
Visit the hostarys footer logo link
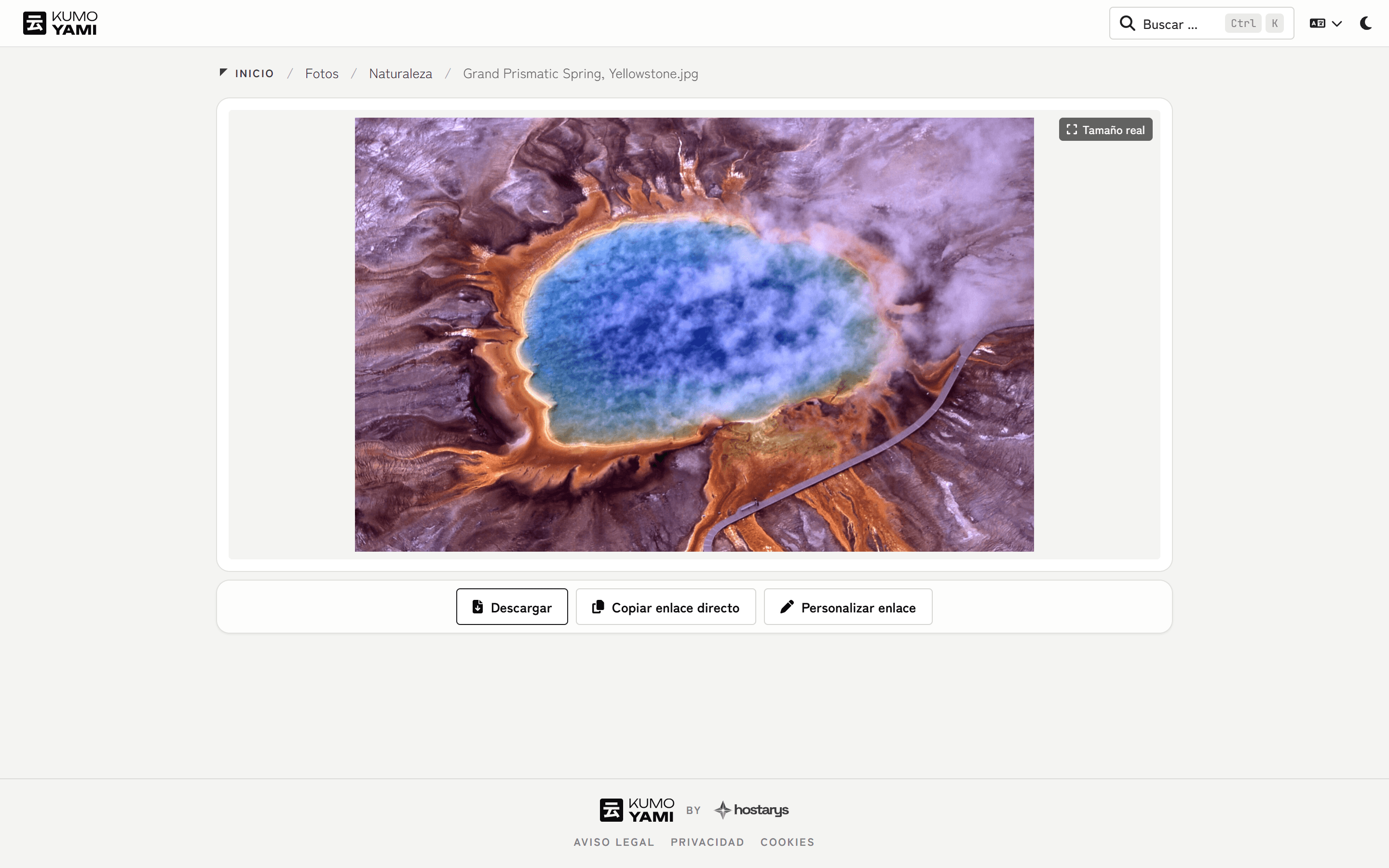[x=751, y=810]
